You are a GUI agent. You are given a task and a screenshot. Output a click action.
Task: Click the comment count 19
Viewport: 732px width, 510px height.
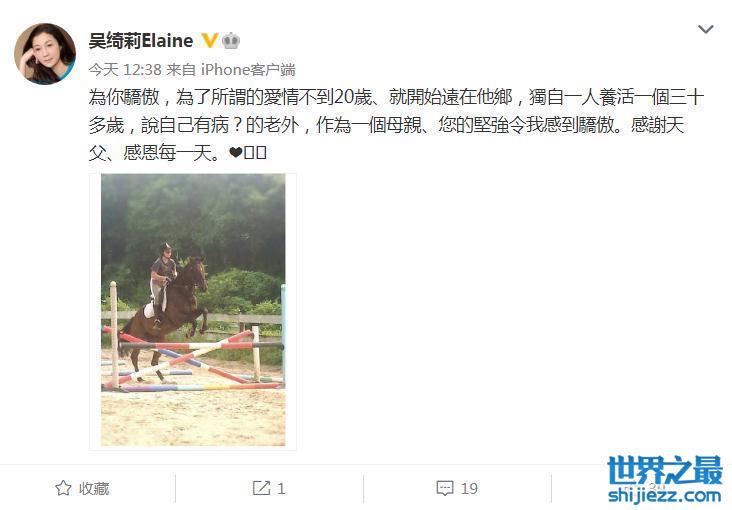point(469,489)
